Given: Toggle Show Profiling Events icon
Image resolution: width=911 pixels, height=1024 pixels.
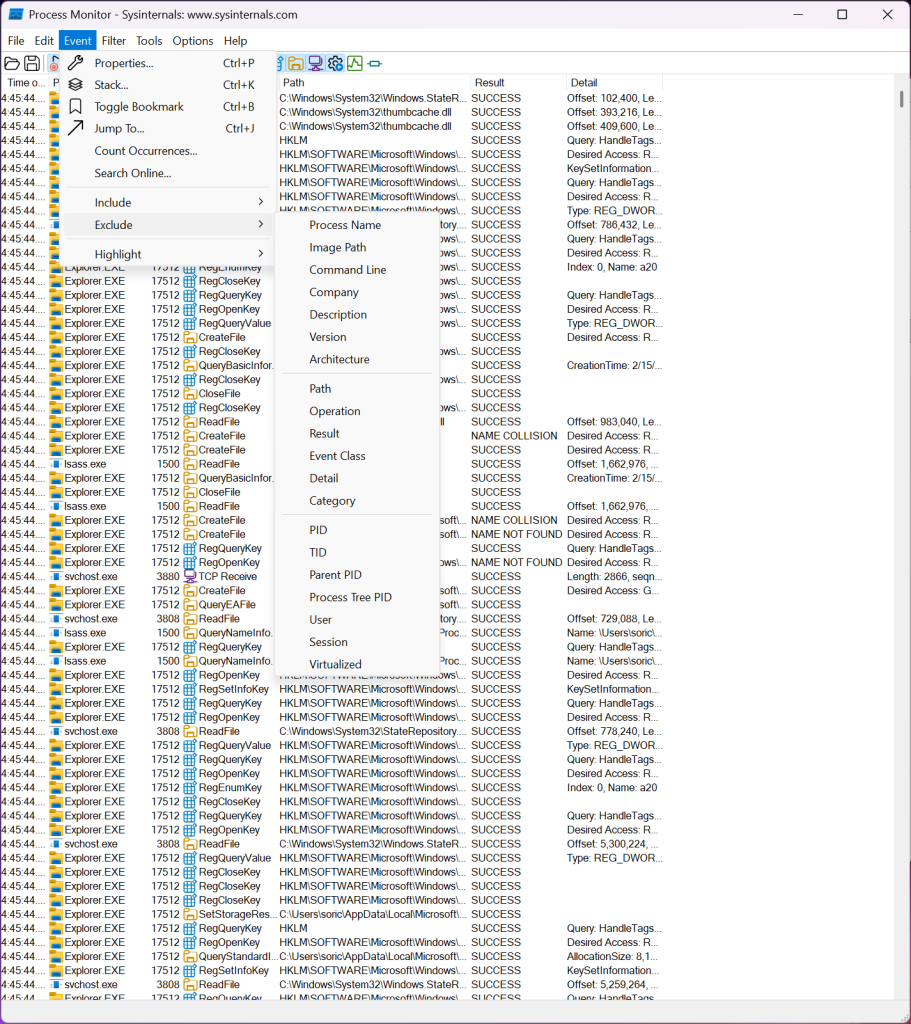Looking at the screenshot, I should click(355, 63).
